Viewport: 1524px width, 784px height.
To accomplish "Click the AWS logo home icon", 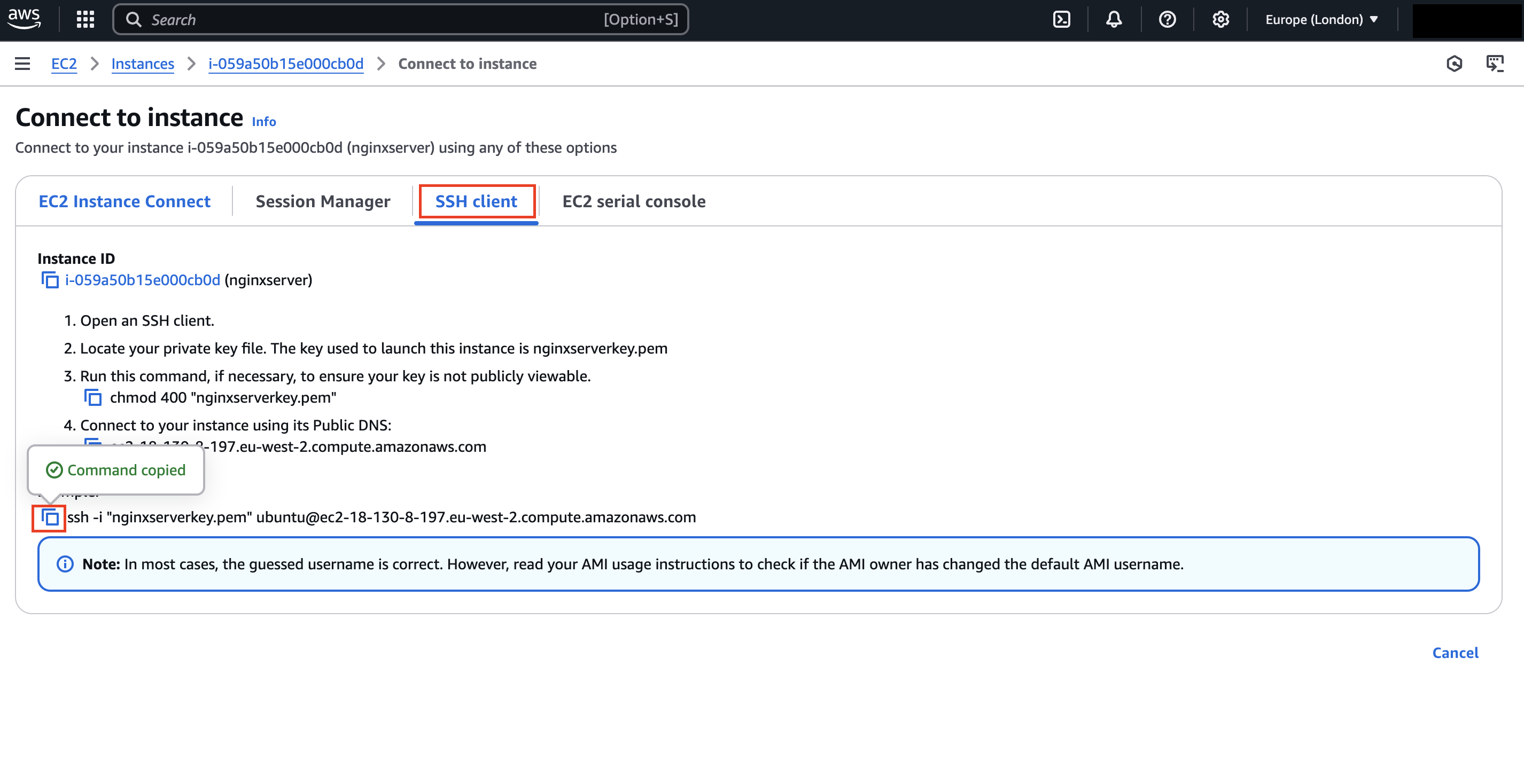I will tap(24, 19).
